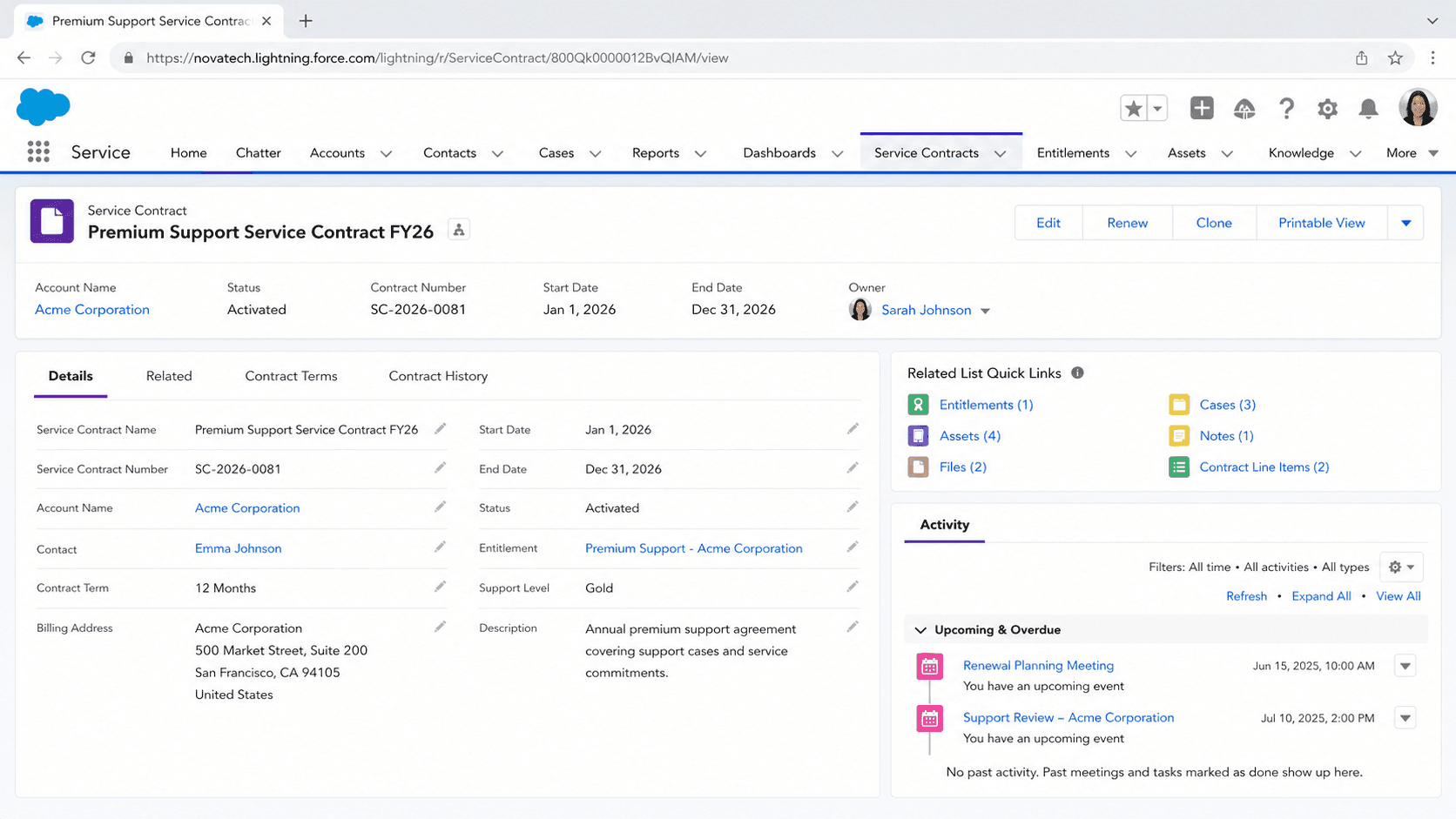
Task: Click the Salesforce cloud logo
Action: tap(44, 107)
